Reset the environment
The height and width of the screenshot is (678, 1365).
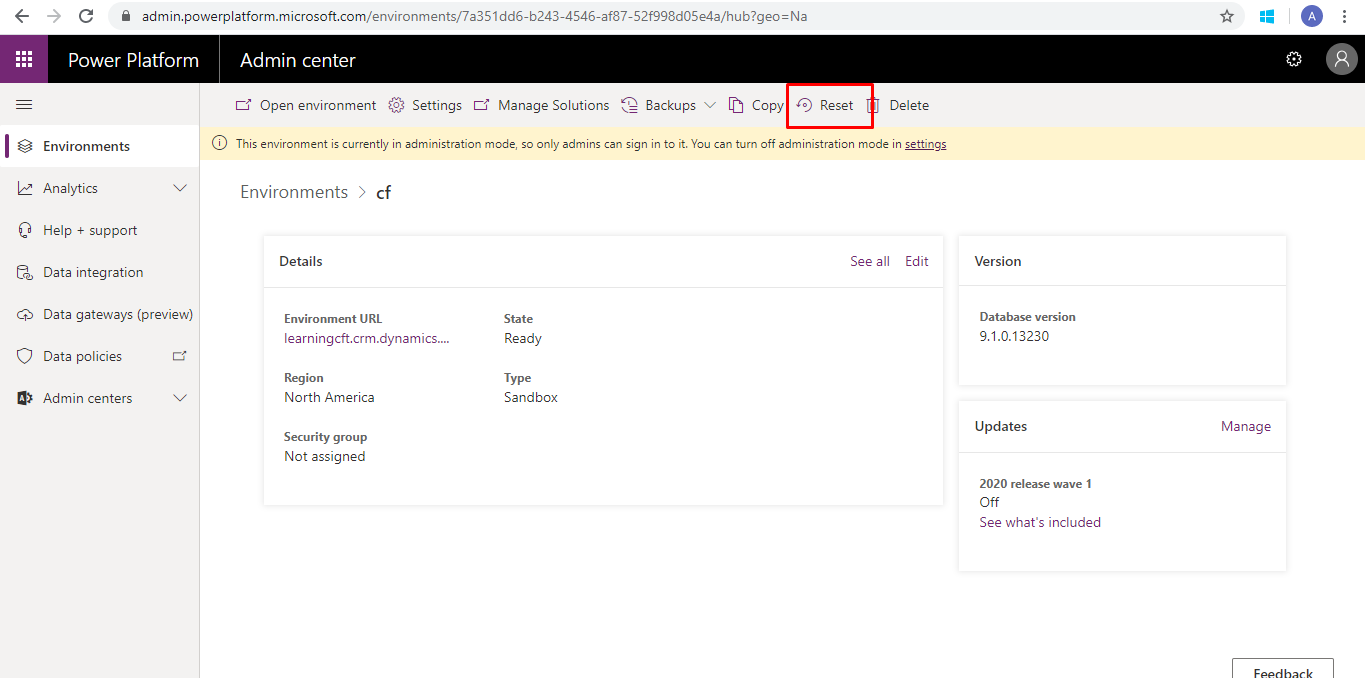pyautogui.click(x=825, y=105)
